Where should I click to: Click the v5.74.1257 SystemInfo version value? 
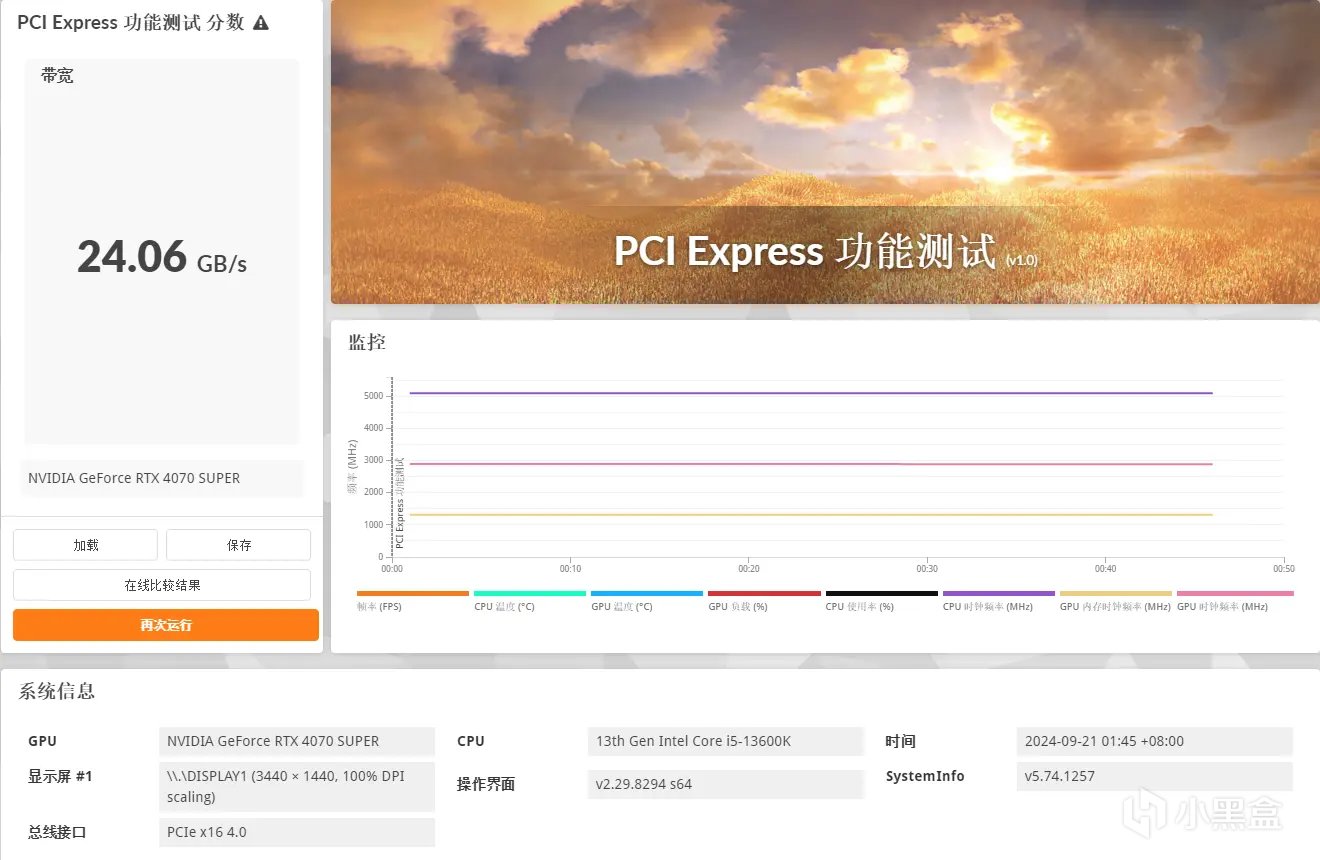pos(1155,776)
